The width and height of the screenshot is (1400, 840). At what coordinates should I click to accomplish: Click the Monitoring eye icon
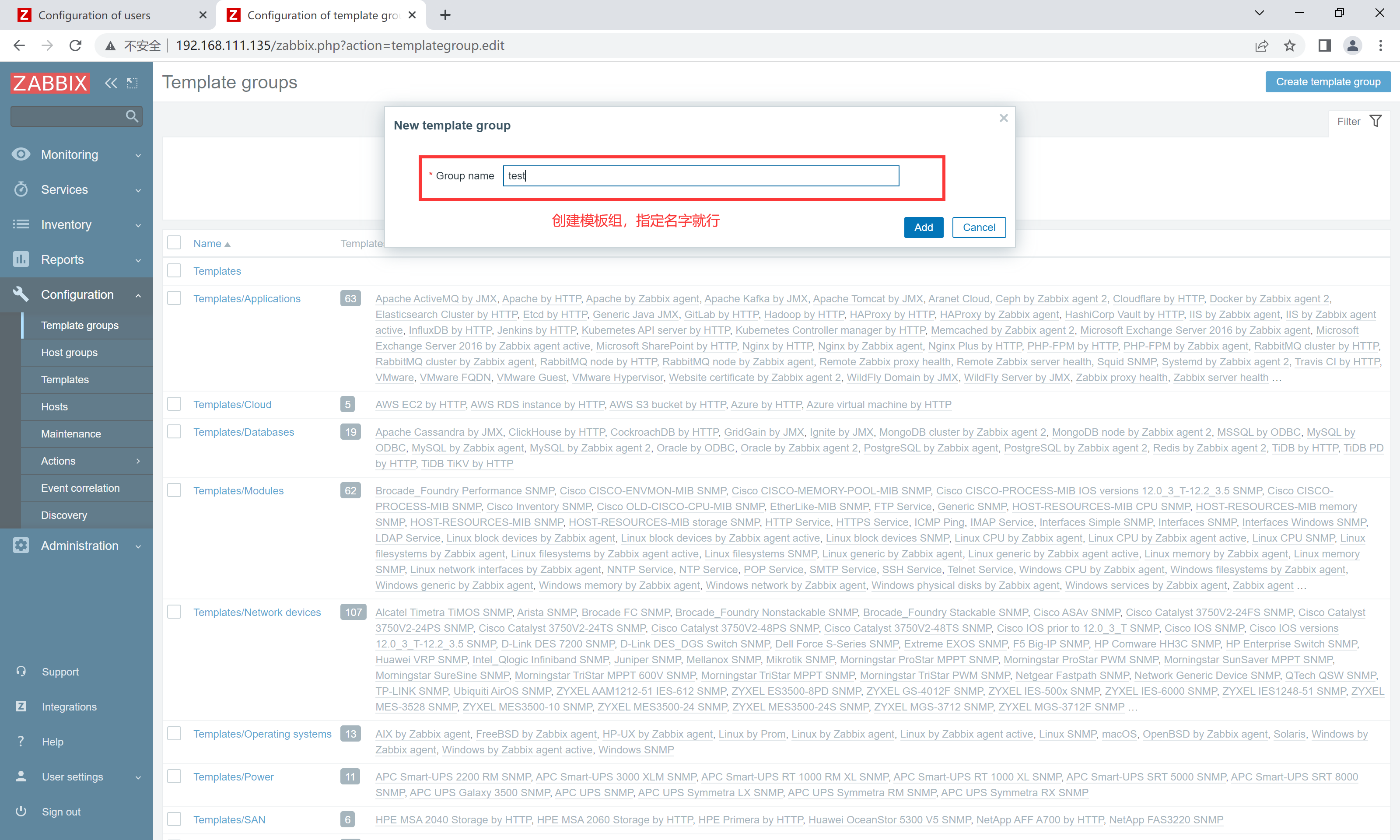[x=21, y=154]
